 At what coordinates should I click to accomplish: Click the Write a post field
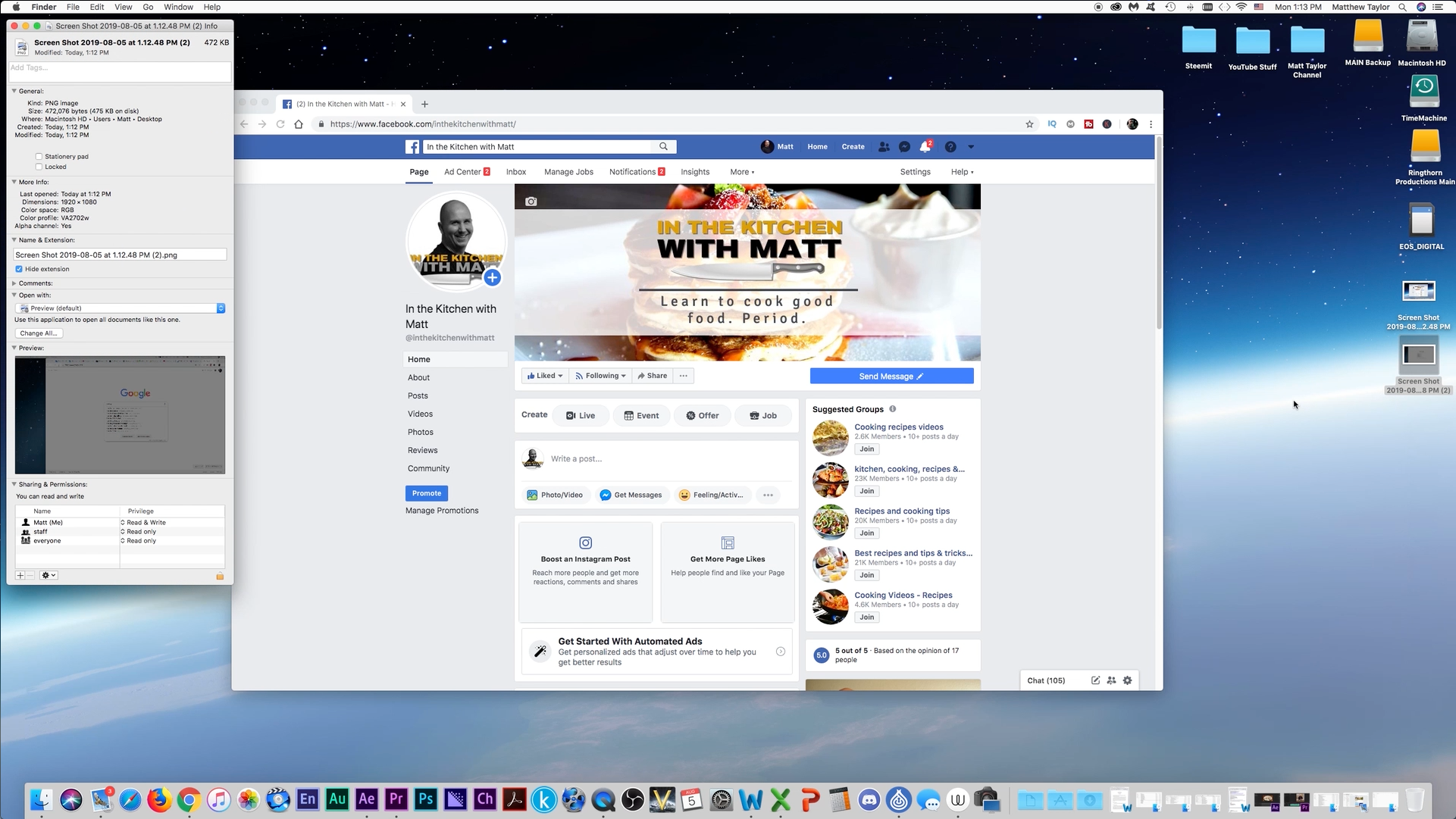point(576,458)
